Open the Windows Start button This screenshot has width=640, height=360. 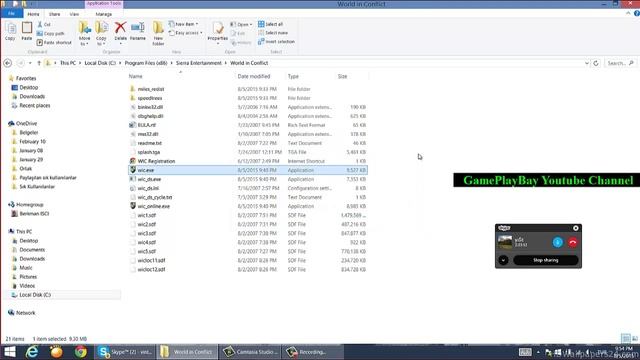tap(9, 352)
